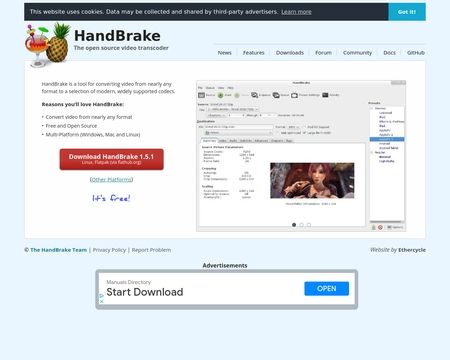Screen dimensions: 450x360
Task: Click the HandBrake pineapple cocktail logo
Action: pos(48,45)
